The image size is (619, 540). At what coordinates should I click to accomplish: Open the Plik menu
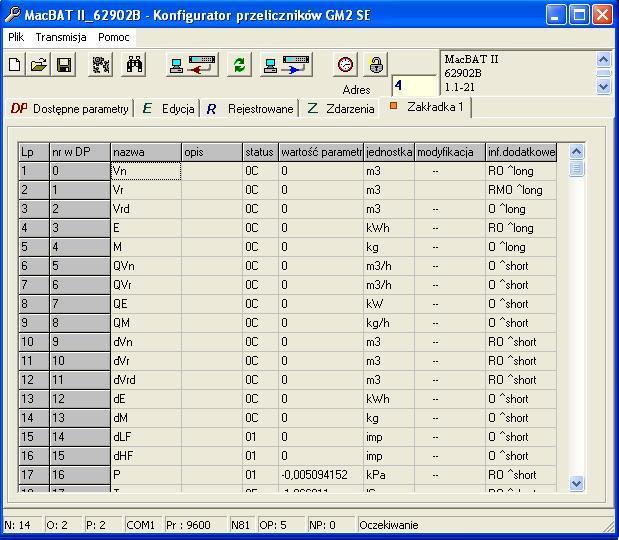pyautogui.click(x=16, y=37)
